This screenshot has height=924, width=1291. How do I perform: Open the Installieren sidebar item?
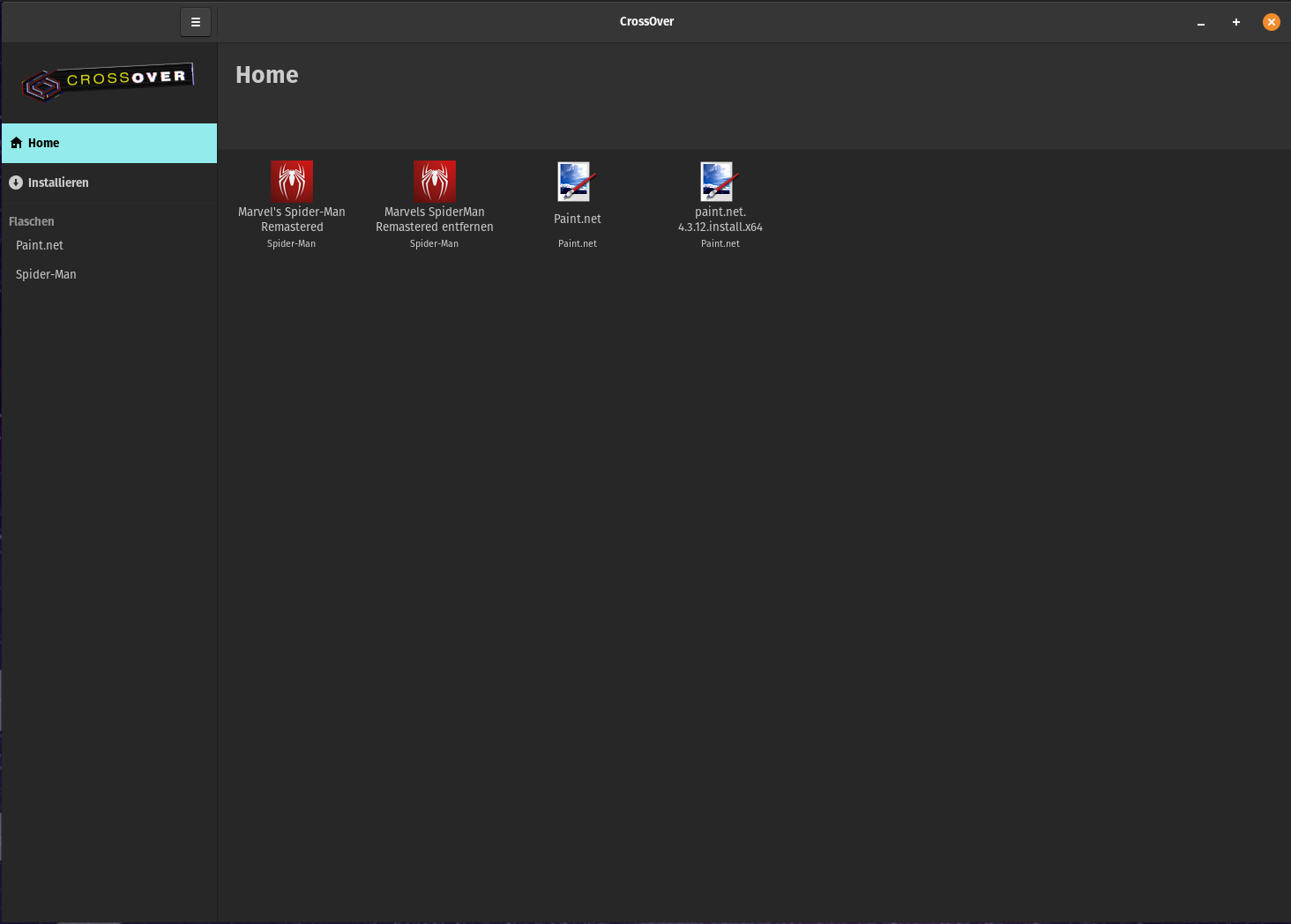(109, 183)
